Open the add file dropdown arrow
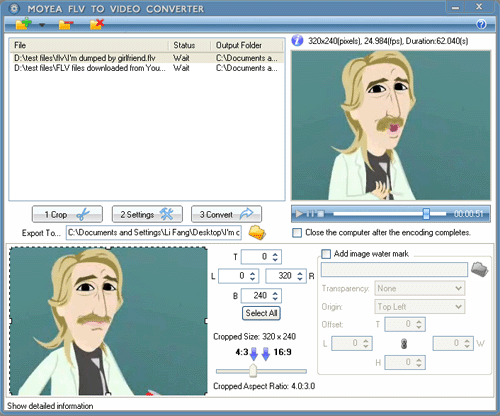Viewport: 500px width, 416px height. click(x=42, y=25)
